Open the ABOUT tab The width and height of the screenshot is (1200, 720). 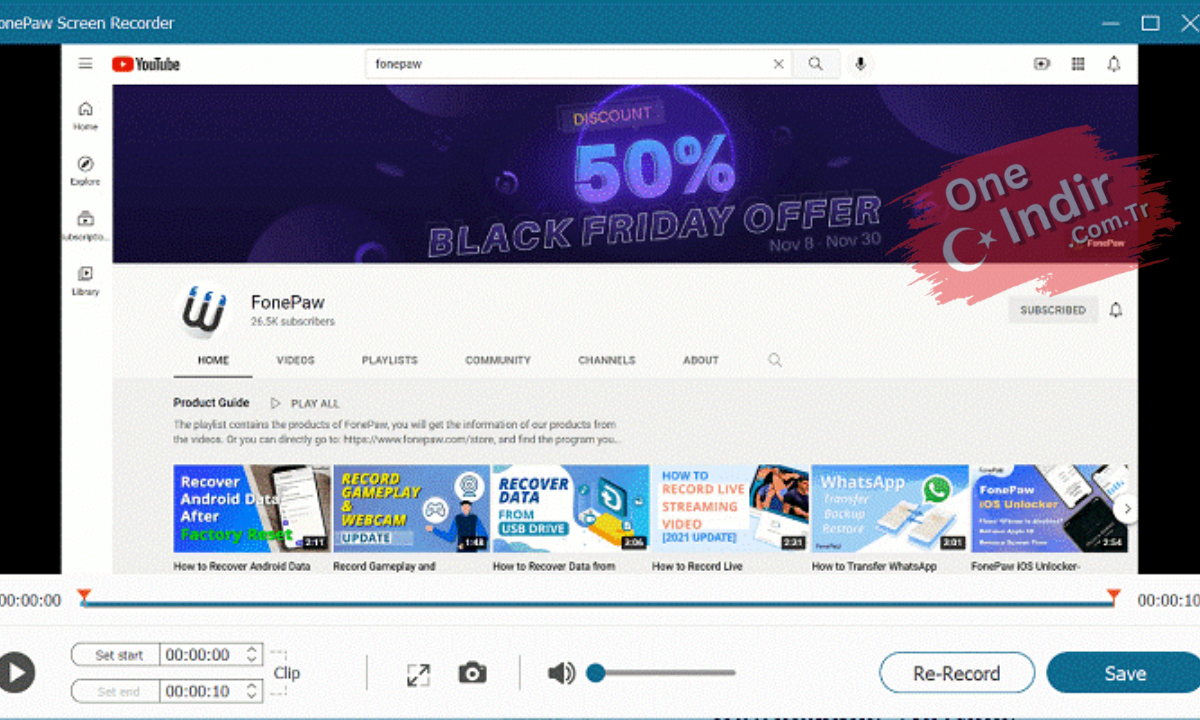pyautogui.click(x=701, y=360)
